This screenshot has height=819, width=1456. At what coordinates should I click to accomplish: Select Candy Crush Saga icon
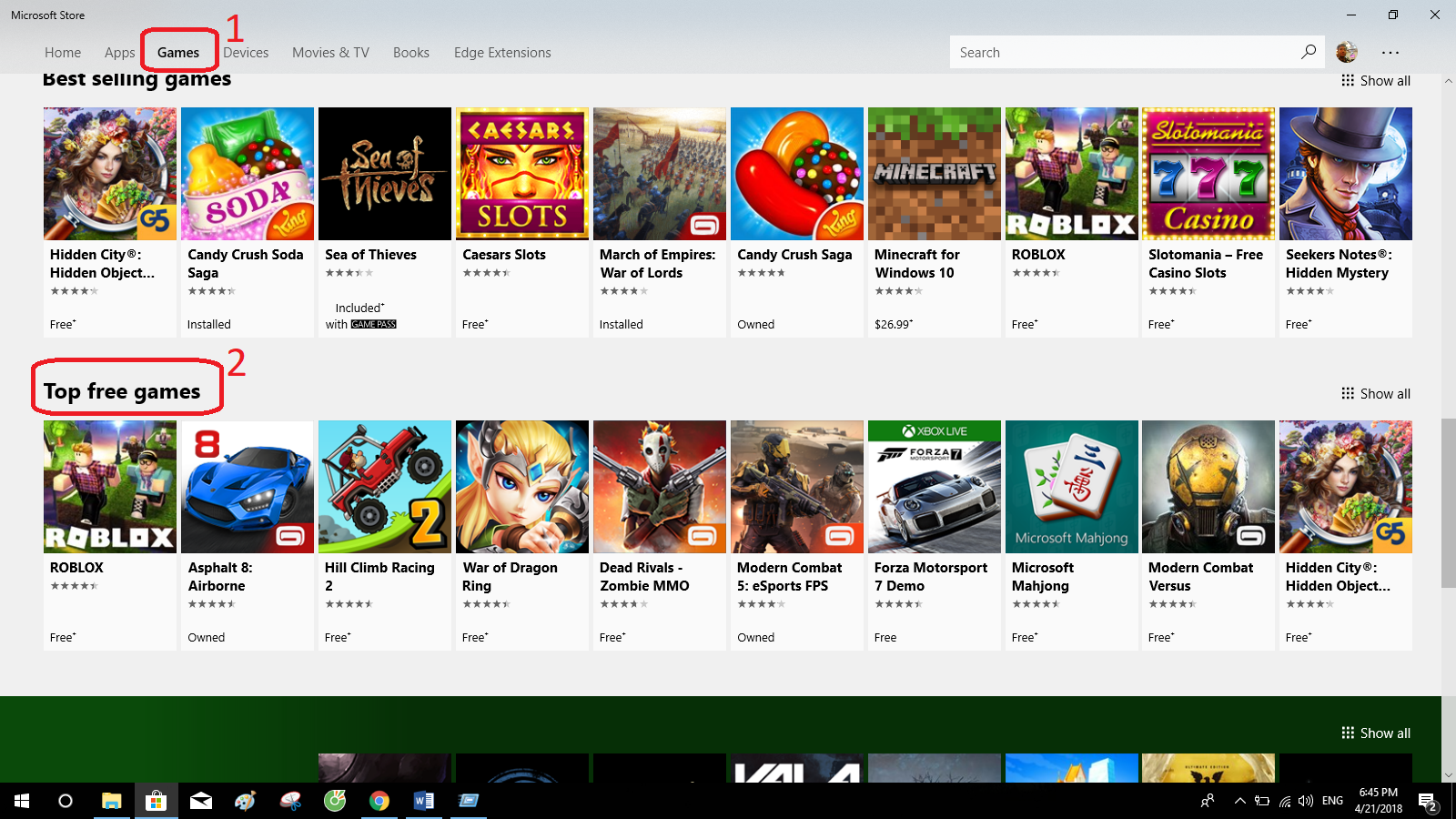797,174
